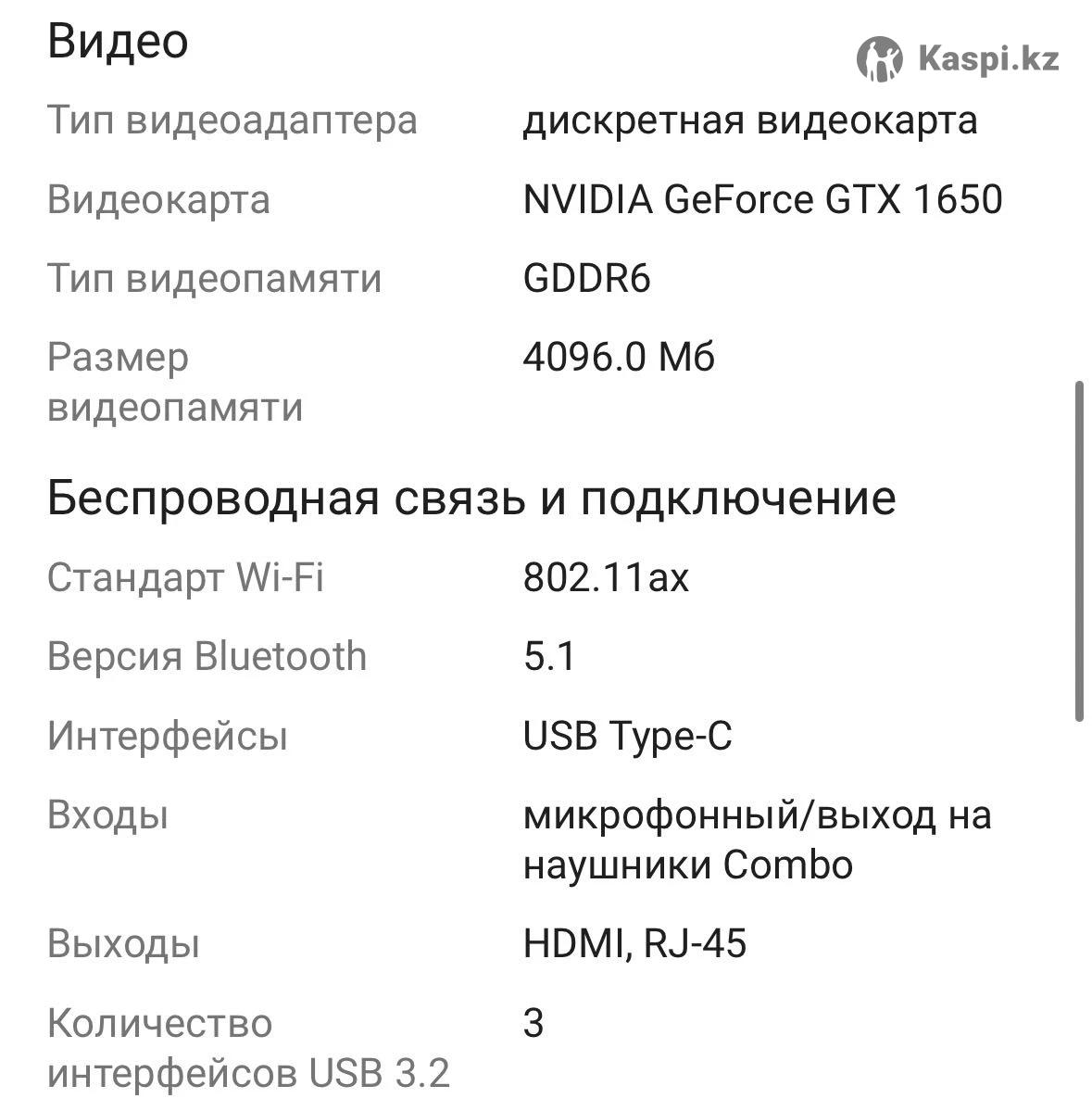The width and height of the screenshot is (1092, 1111).
Task: Select the HDMI, RJ-45 outputs value
Action: pyautogui.click(x=634, y=944)
